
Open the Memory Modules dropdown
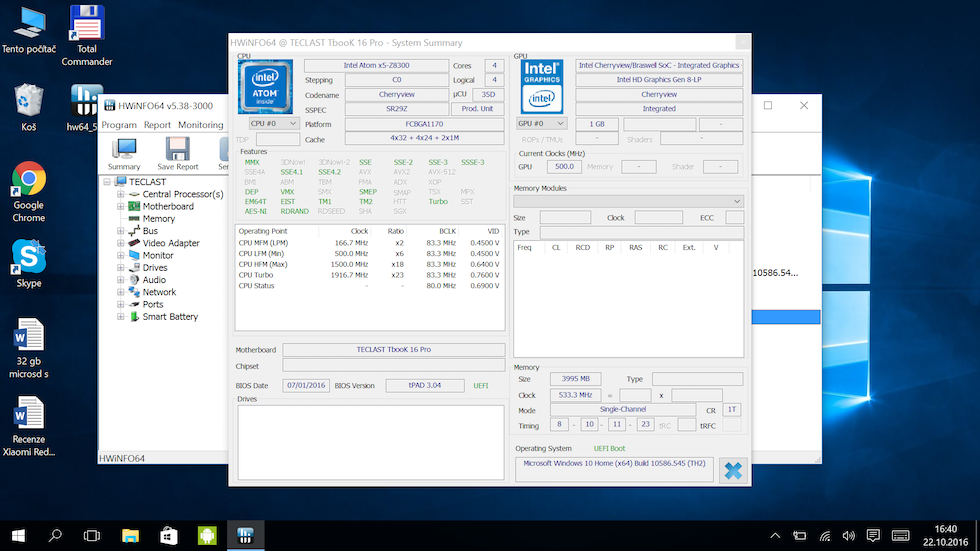(x=628, y=201)
